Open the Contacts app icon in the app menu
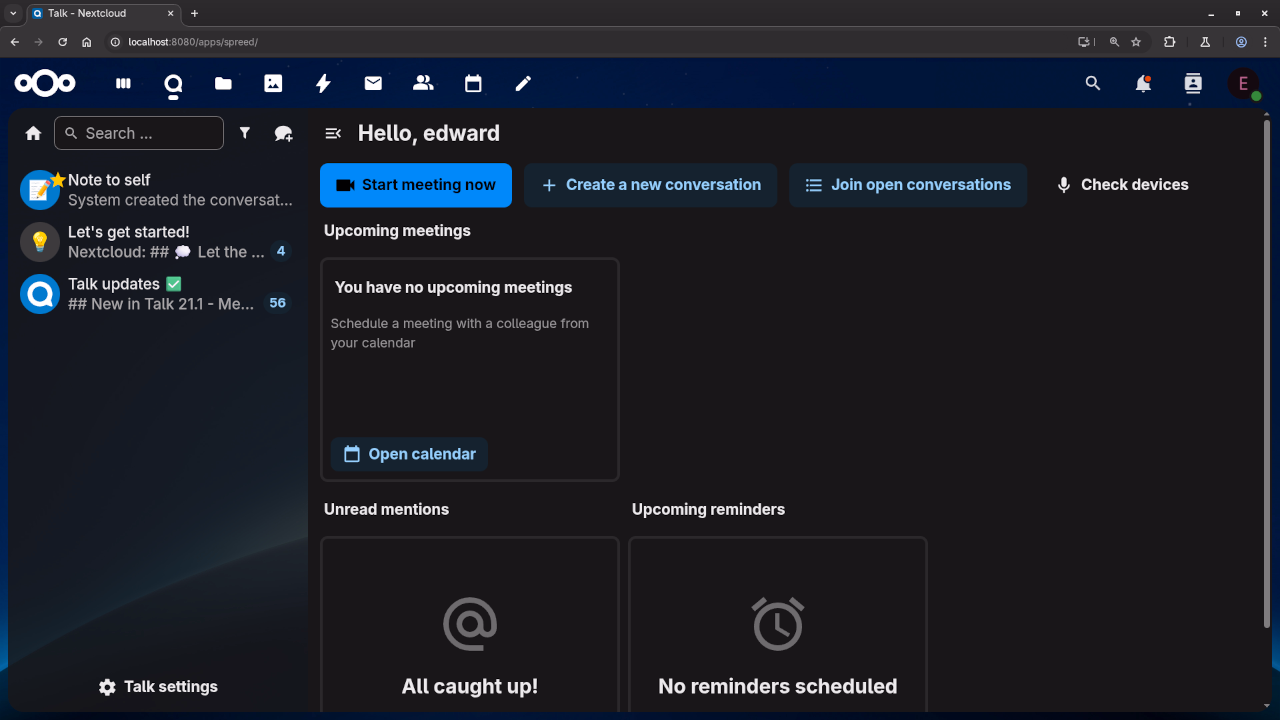Screen dimensions: 1280x720 [x=423, y=84]
